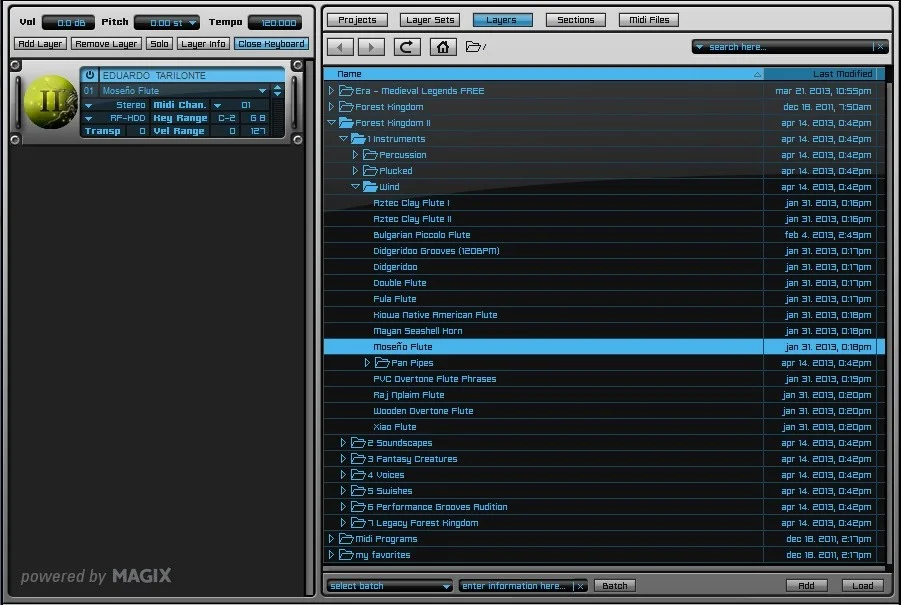The width and height of the screenshot is (901, 605).
Task: Open the Midi Files tab
Action: [x=649, y=20]
